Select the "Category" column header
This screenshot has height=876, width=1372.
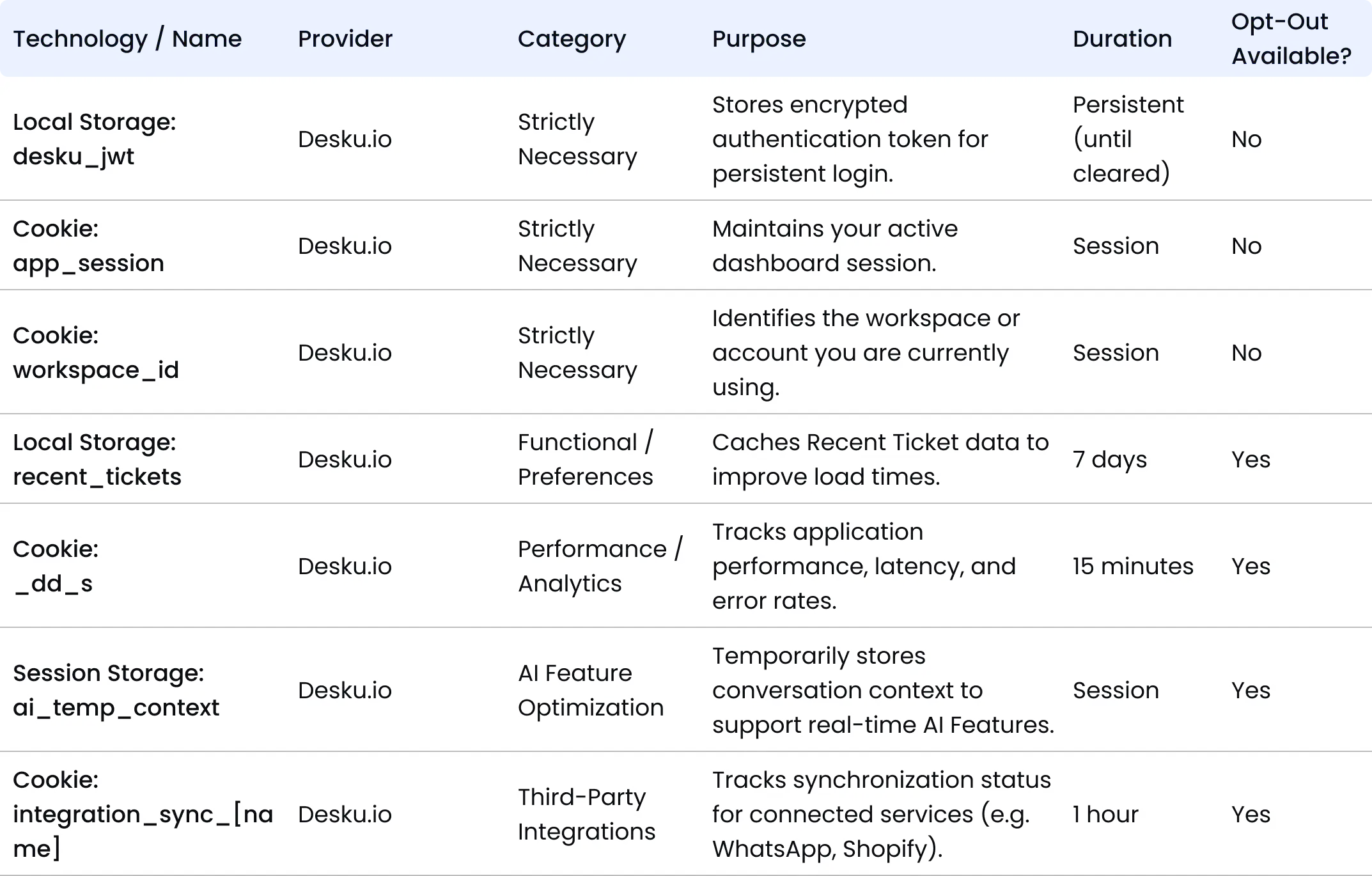tap(572, 39)
